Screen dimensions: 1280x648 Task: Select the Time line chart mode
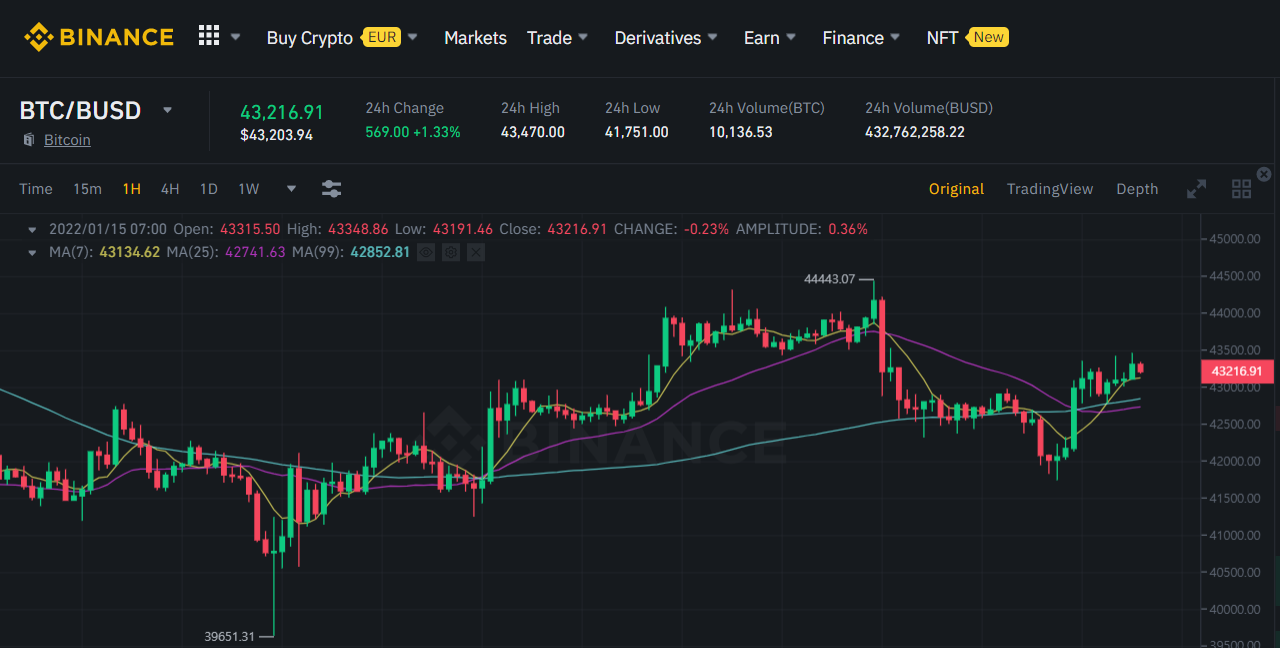point(36,189)
